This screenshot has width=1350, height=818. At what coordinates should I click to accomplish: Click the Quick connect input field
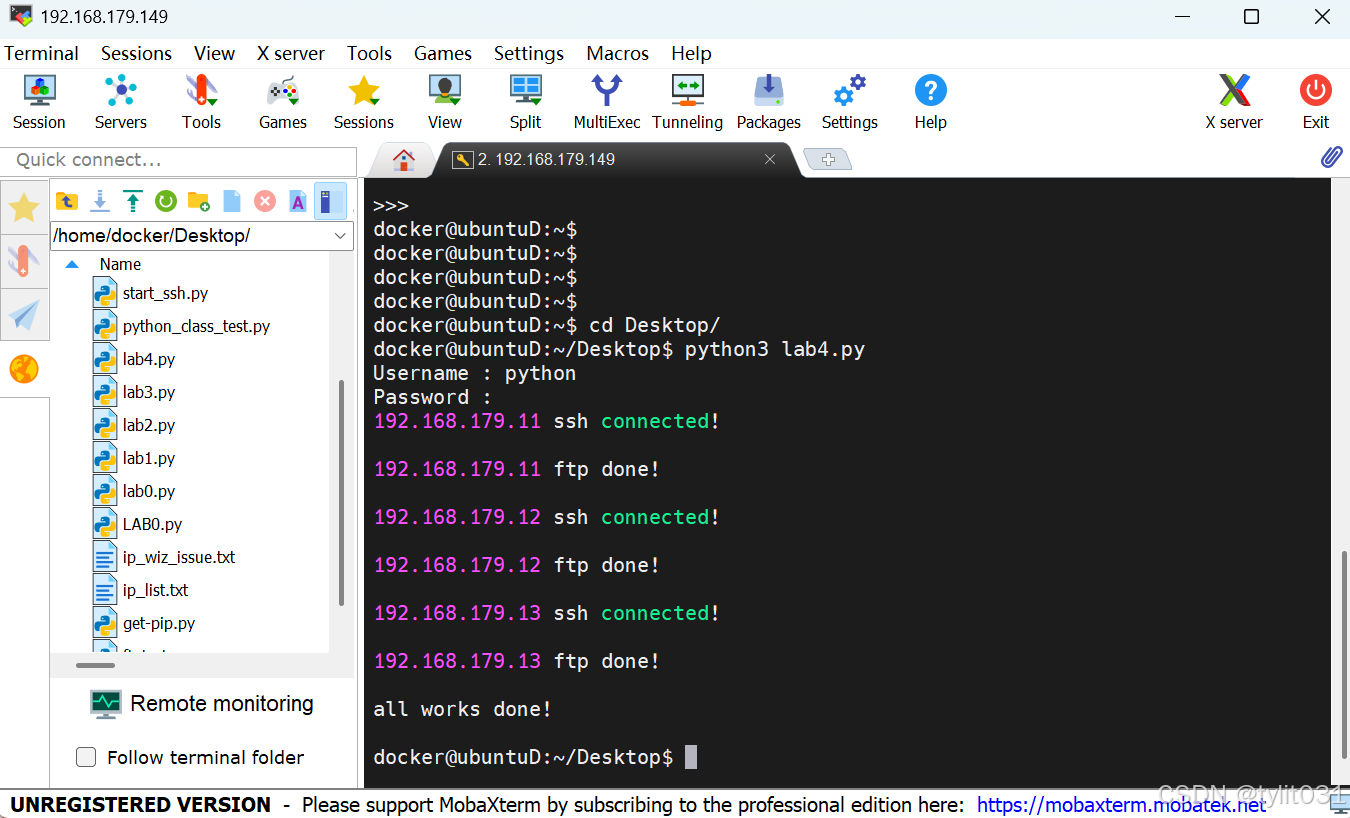178,160
